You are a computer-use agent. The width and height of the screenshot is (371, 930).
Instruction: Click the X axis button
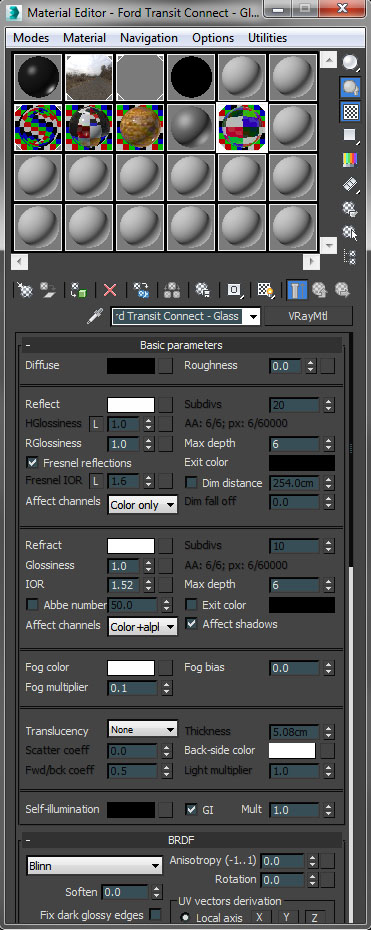coord(259,918)
